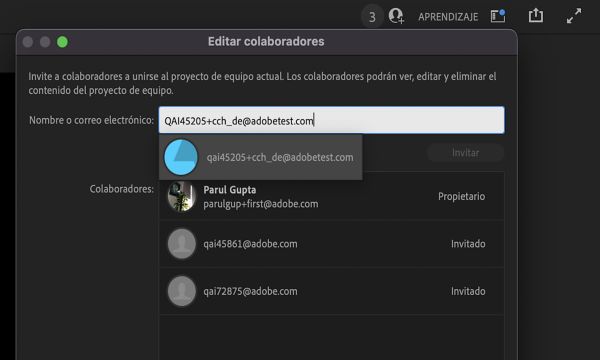Screen dimensions: 600x360
Task: Click the collaborators count badge showing 3
Action: (372, 17)
